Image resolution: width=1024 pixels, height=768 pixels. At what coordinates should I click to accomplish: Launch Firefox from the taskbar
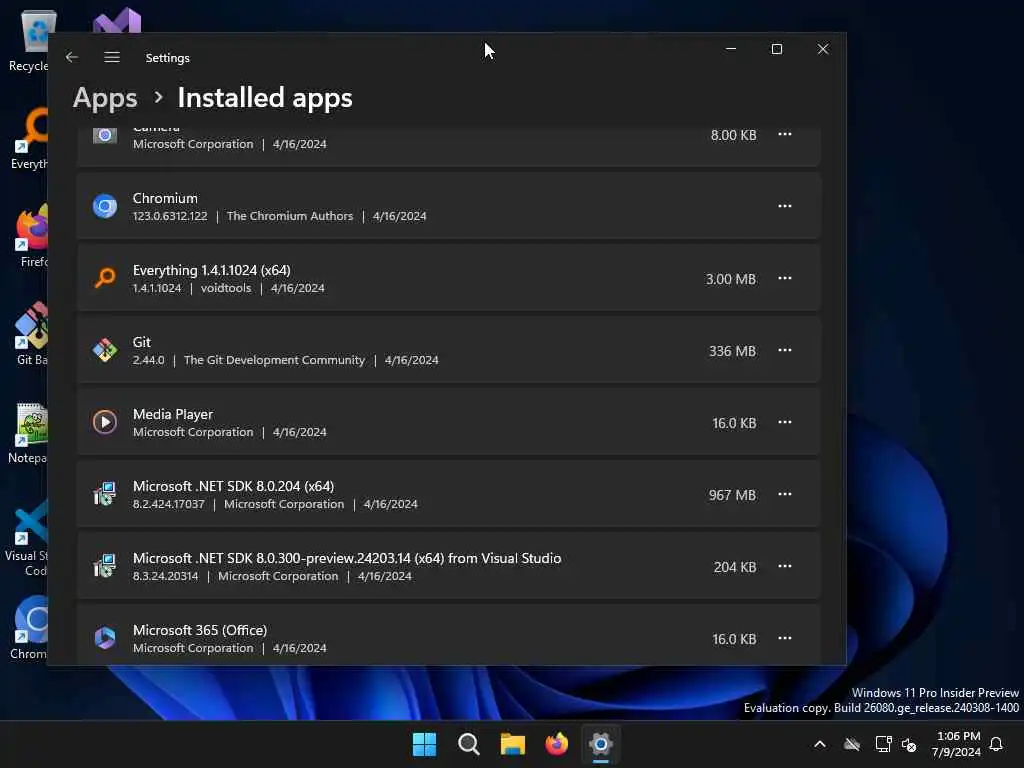point(556,744)
